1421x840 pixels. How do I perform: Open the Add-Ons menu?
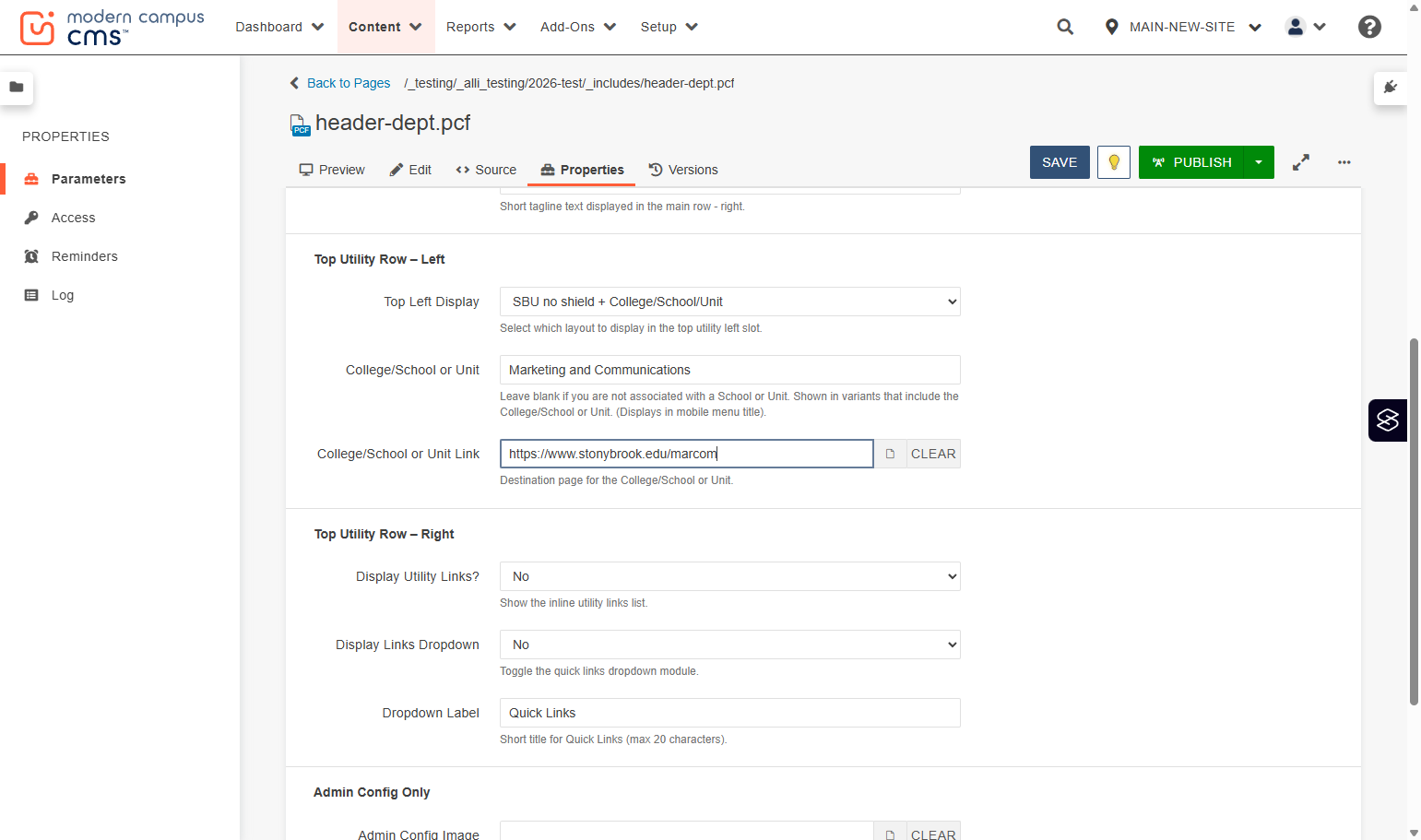tap(578, 27)
